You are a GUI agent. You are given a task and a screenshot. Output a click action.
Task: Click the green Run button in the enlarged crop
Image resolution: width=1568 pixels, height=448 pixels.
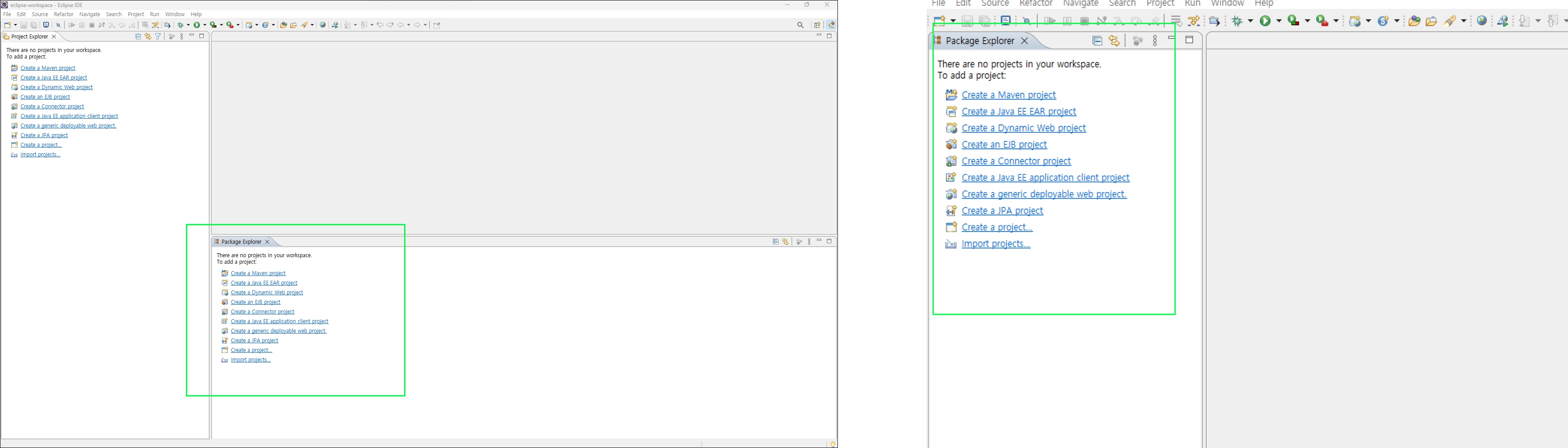pos(1266,21)
